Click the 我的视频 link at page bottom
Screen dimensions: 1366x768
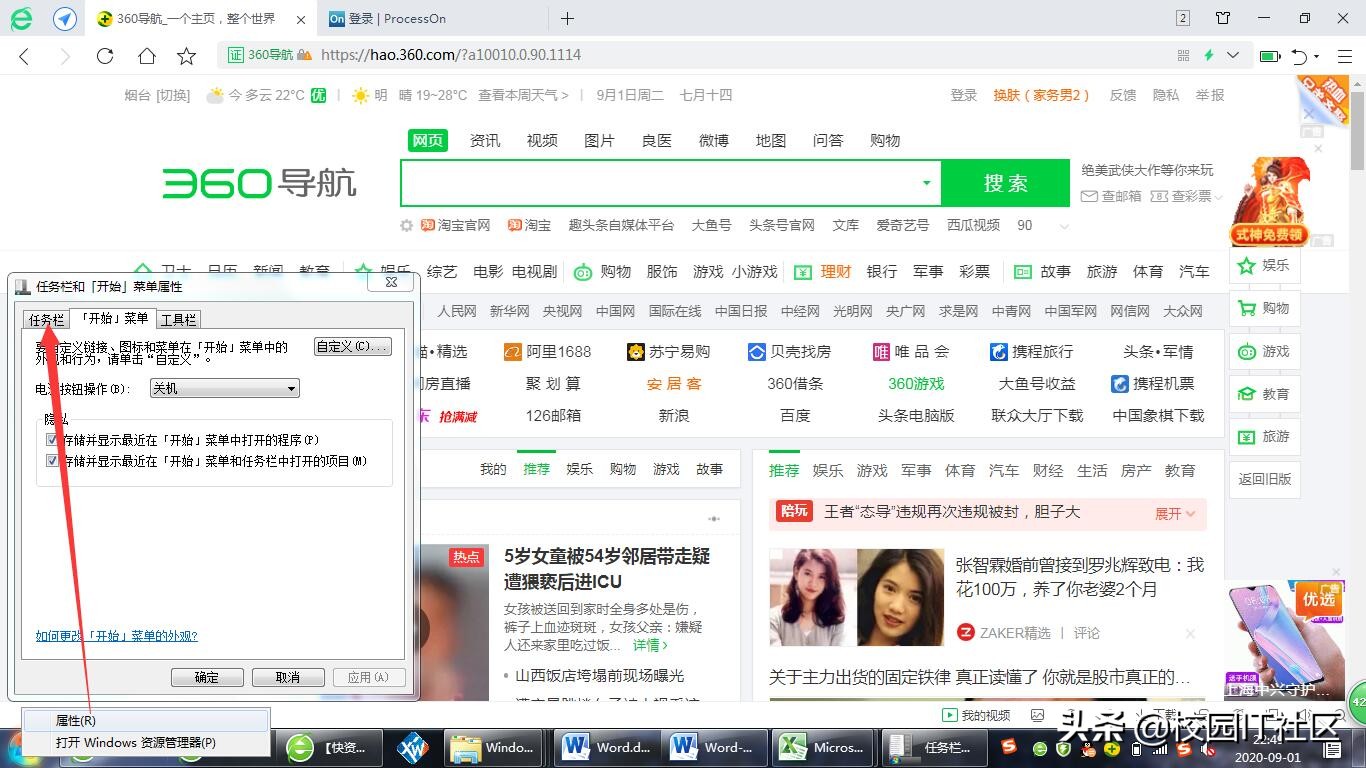point(976,715)
